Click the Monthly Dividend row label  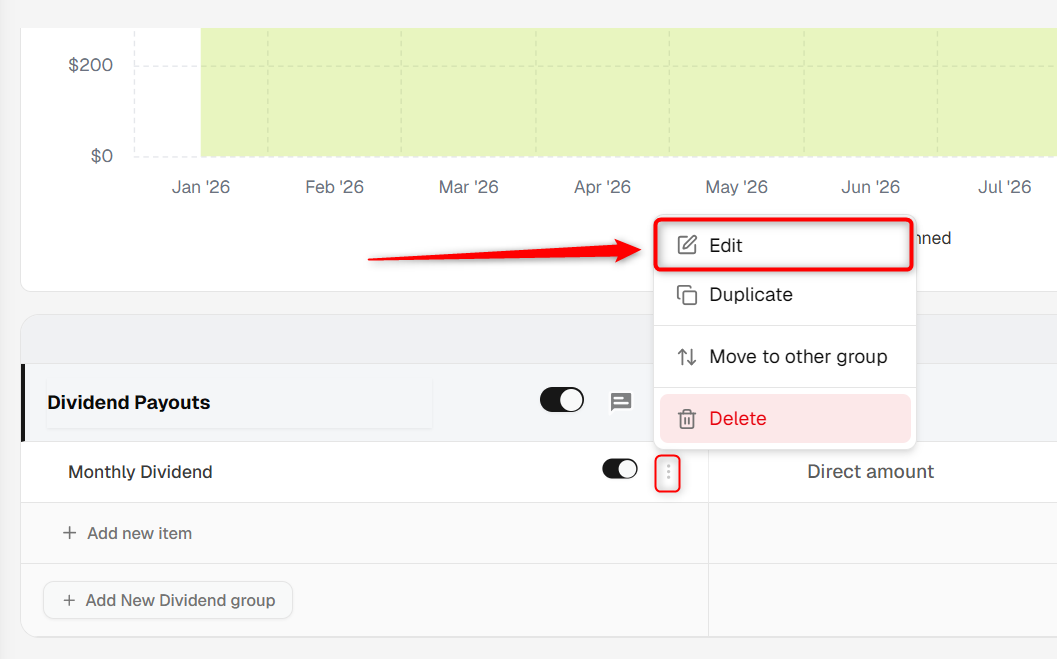coord(140,472)
